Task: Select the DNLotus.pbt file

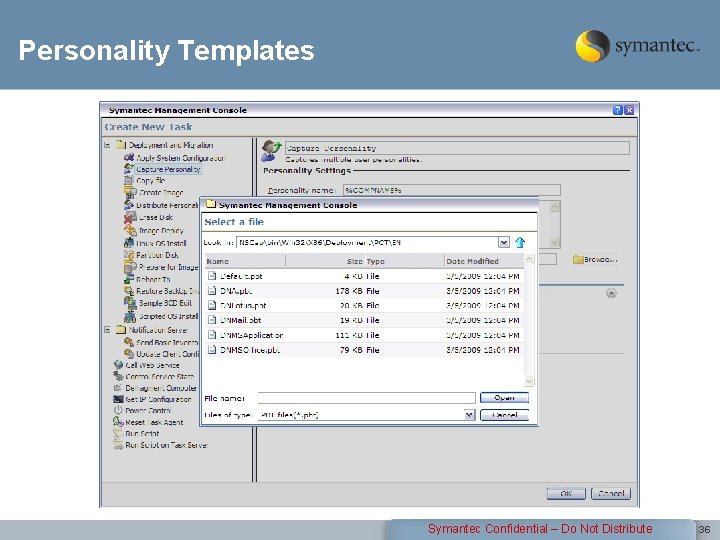Action: pos(364,305)
